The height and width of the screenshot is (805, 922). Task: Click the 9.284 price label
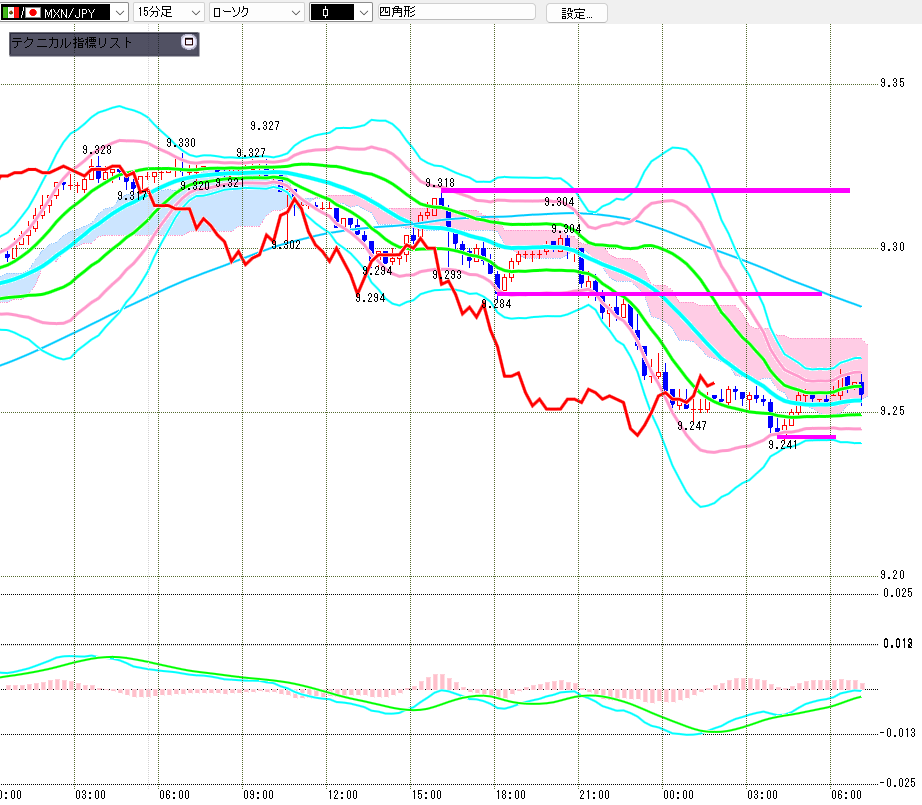coord(496,304)
